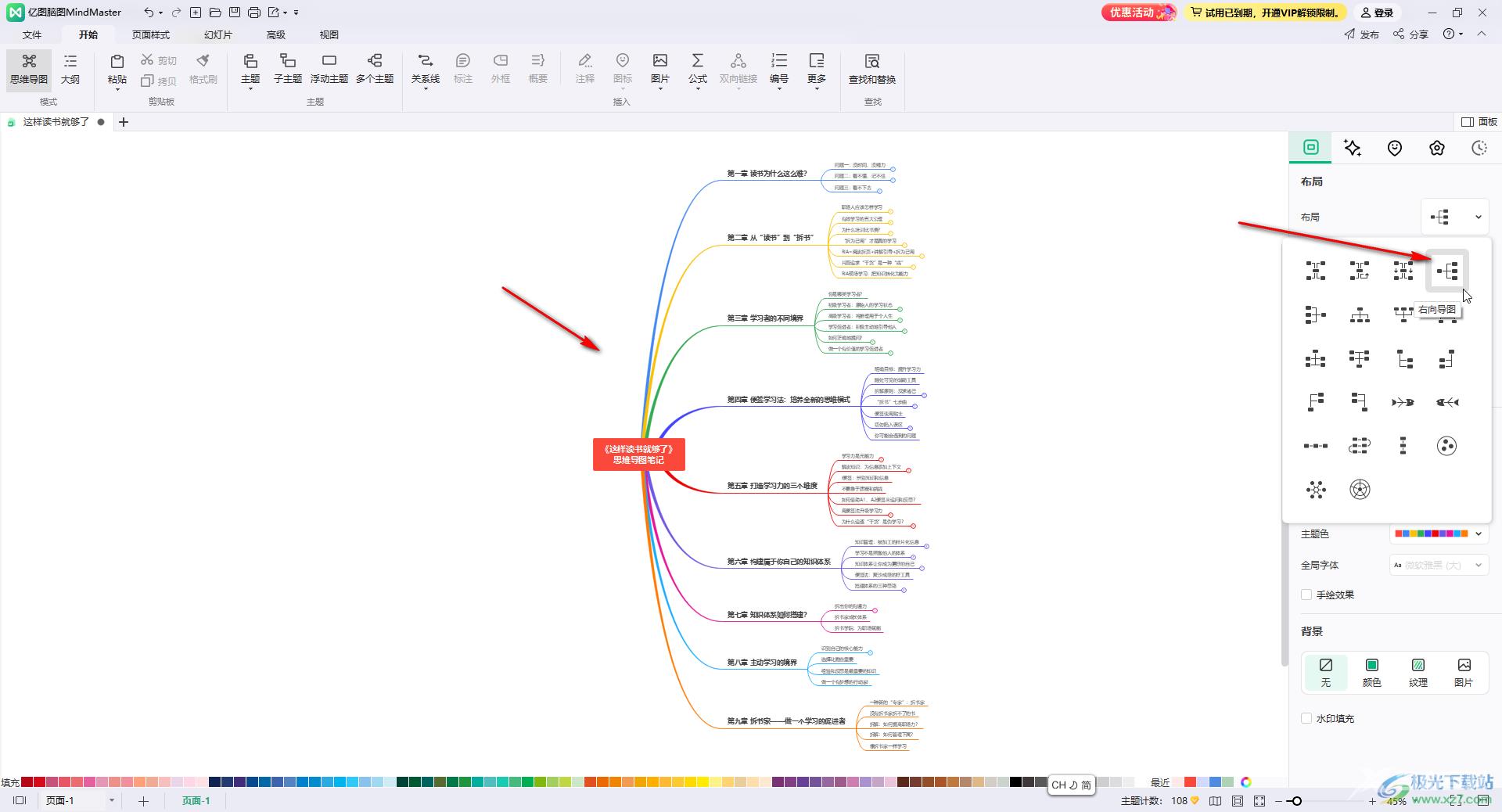
Task: Click the Share (分享) button
Action: click(x=1410, y=34)
